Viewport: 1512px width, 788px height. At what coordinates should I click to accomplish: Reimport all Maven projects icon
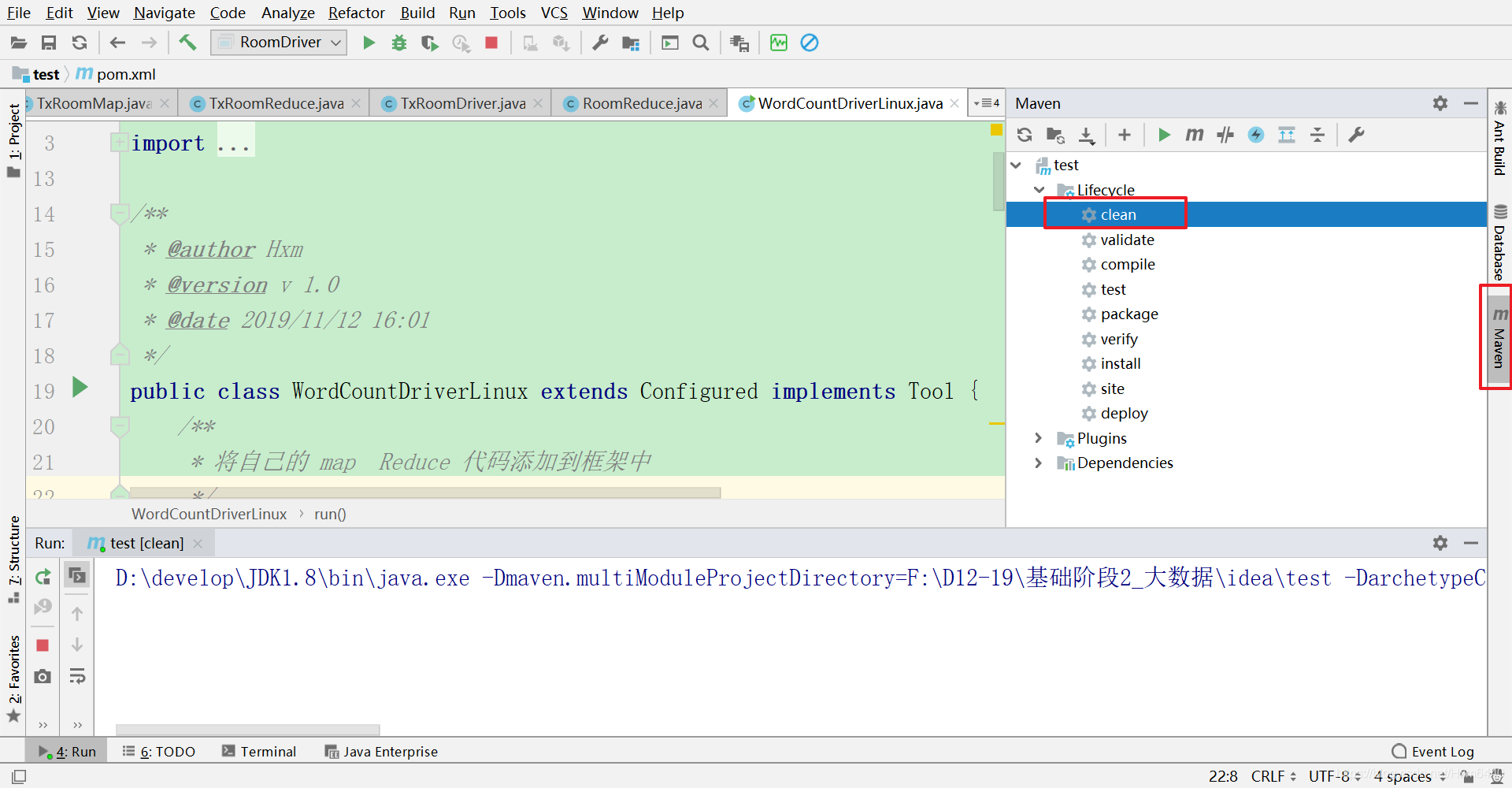tap(1025, 135)
